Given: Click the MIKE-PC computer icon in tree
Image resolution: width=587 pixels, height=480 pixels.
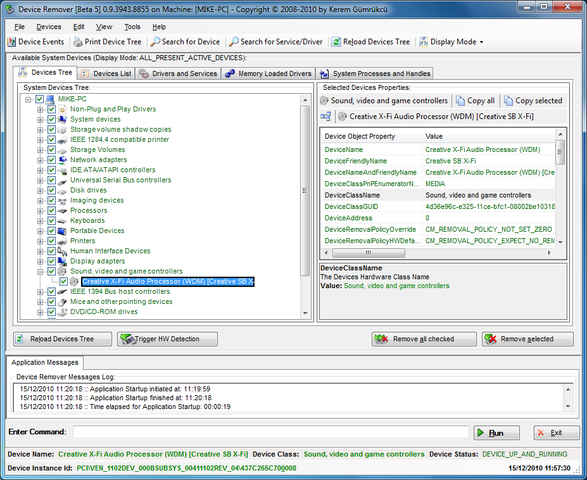Looking at the screenshot, I should [x=51, y=99].
